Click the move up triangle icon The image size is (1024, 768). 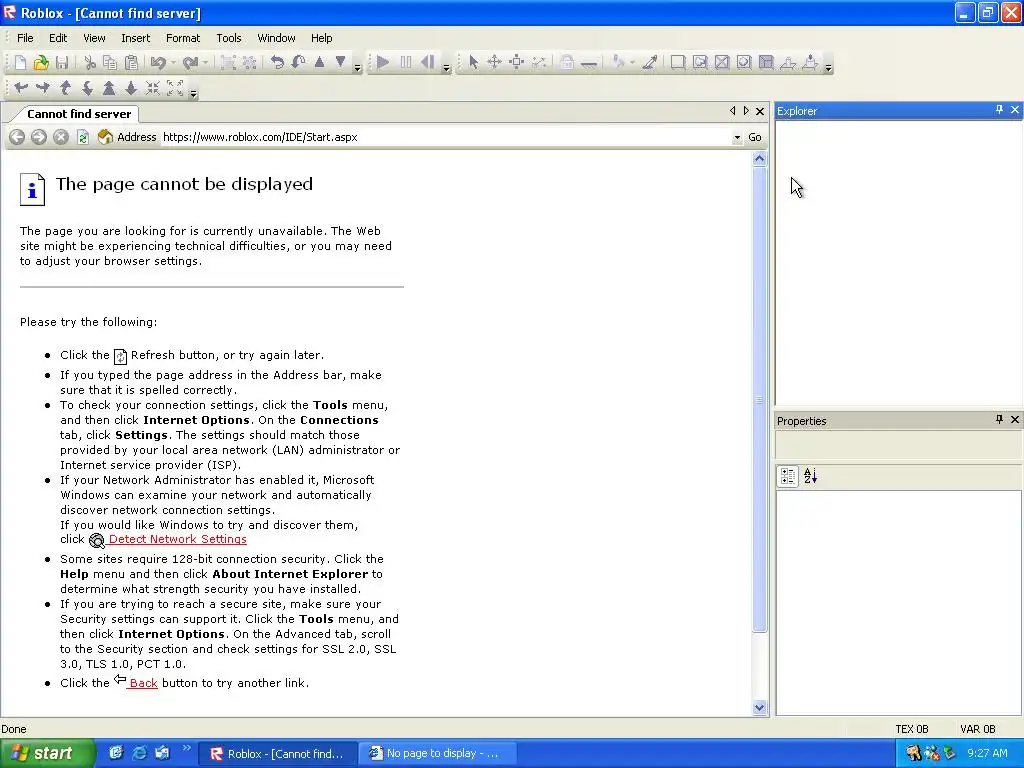(319, 63)
